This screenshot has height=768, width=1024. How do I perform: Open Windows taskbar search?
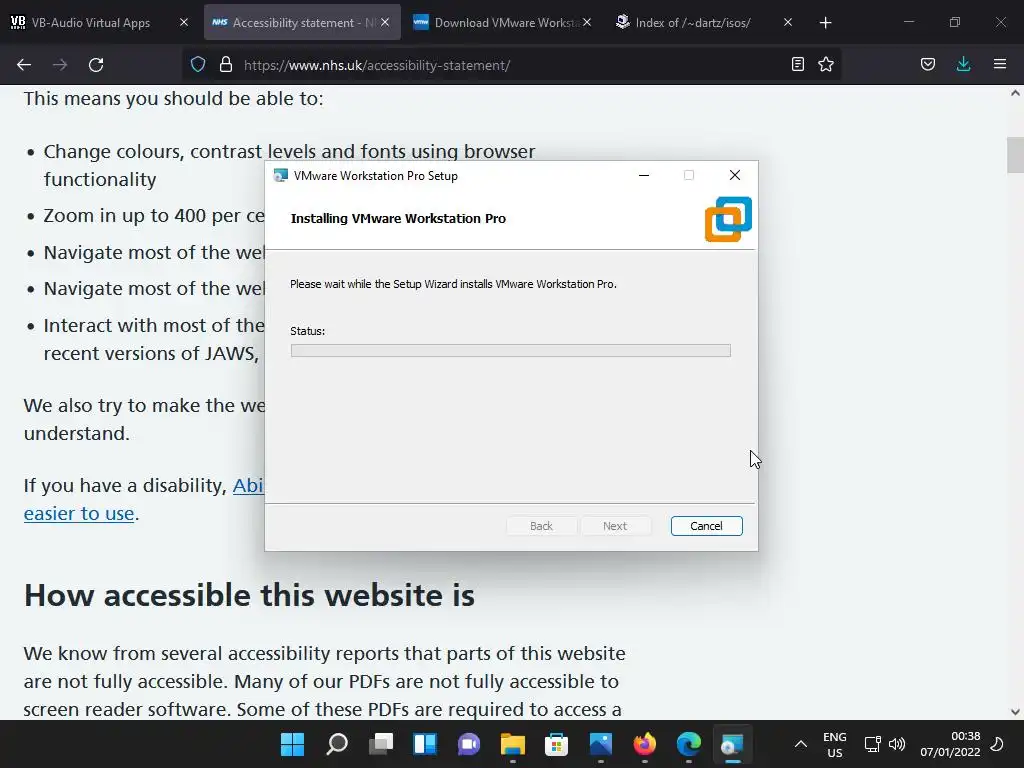click(337, 744)
